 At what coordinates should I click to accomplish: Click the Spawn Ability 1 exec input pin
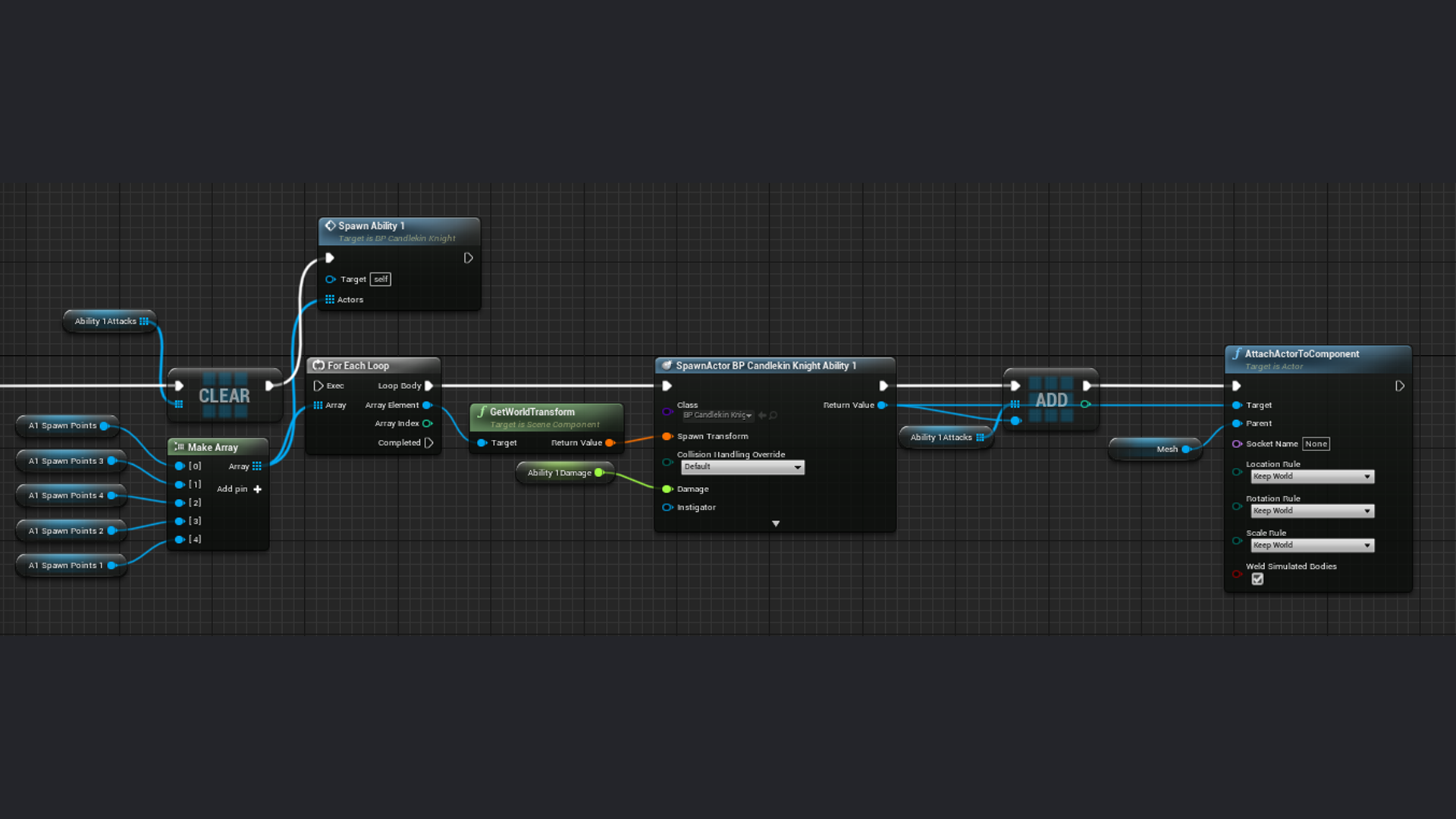tap(330, 258)
